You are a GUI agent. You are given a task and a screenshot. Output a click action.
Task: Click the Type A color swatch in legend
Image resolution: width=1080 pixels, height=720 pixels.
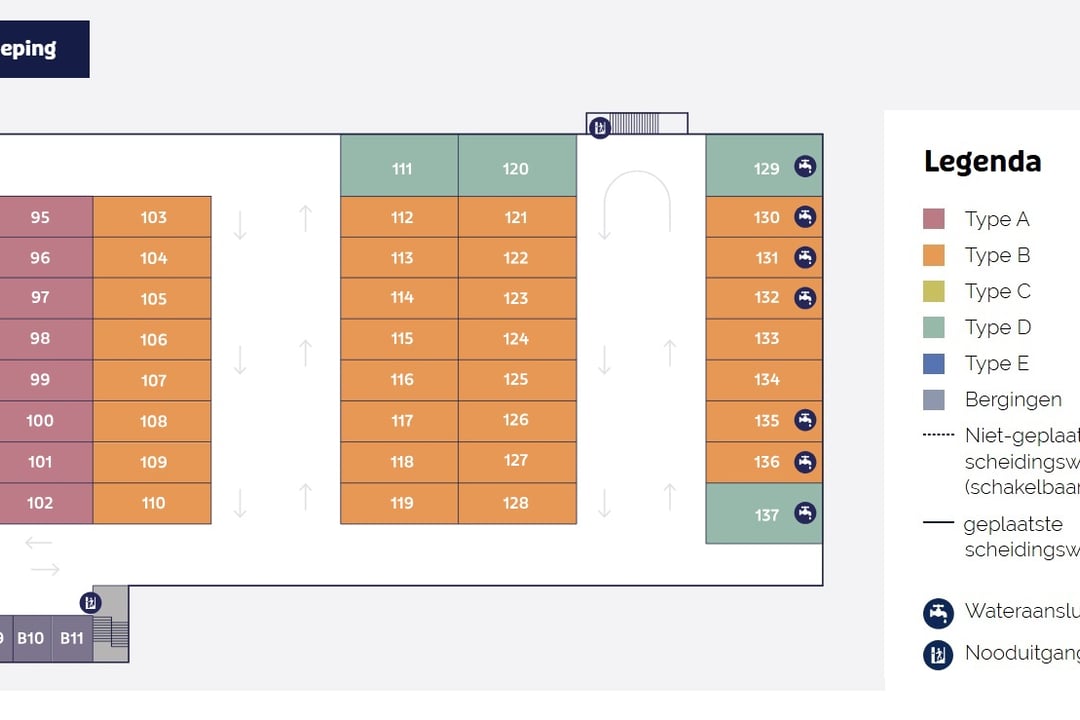pos(933,219)
